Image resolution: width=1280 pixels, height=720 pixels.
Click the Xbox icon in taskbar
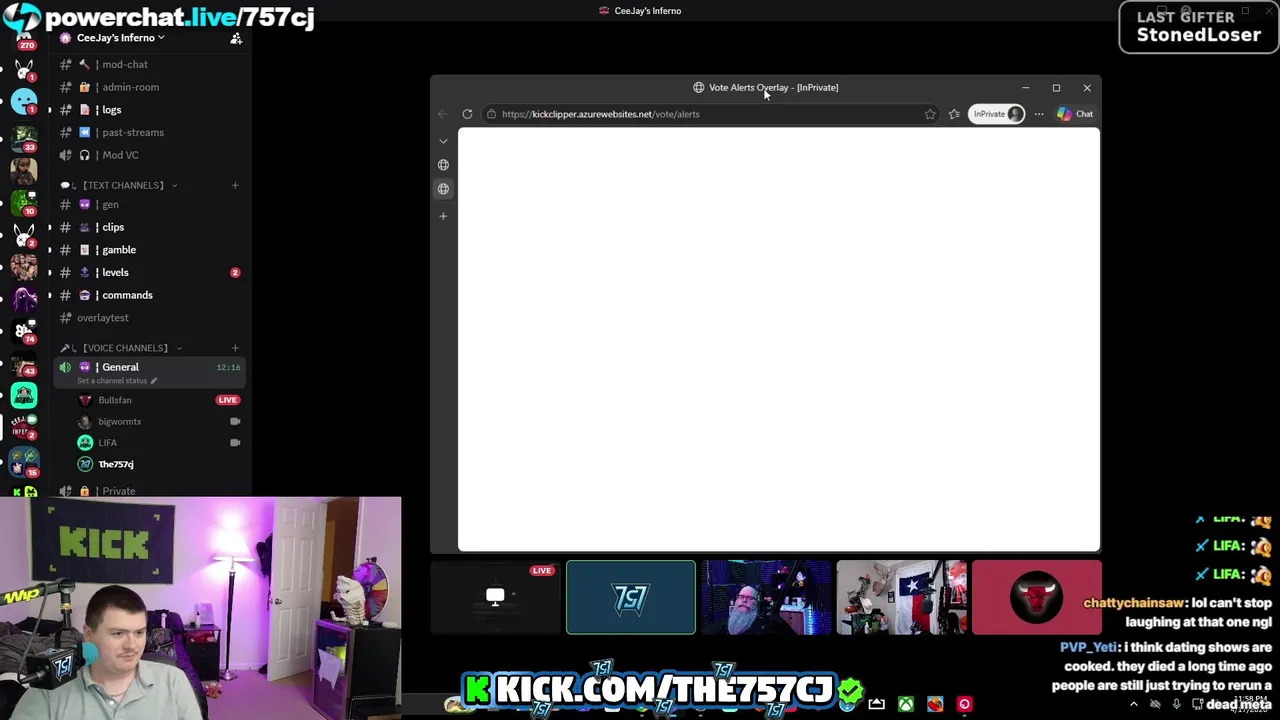pos(905,704)
